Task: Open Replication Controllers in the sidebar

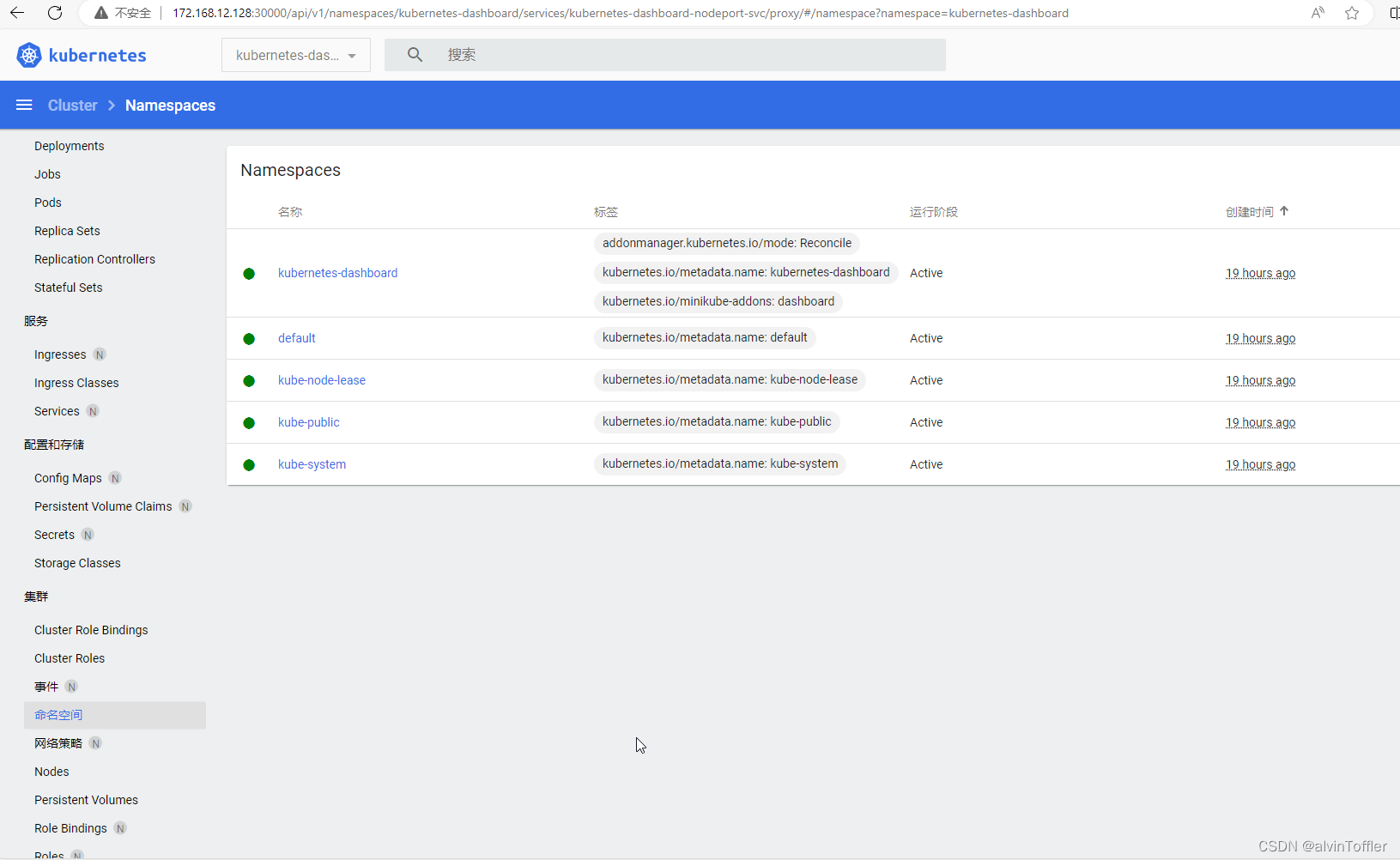Action: tap(94, 259)
